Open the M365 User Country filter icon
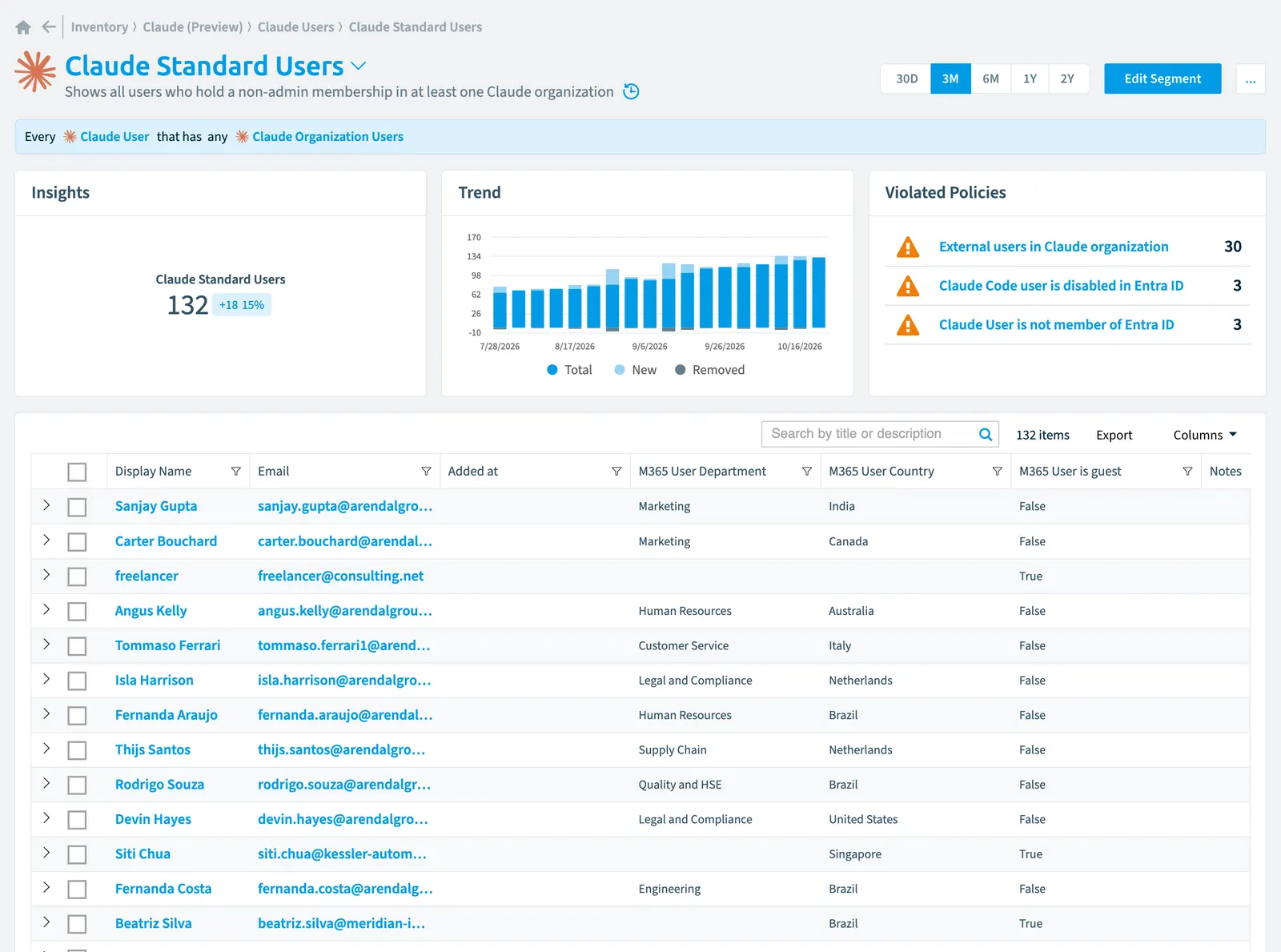Image resolution: width=1281 pixels, height=952 pixels. pos(997,472)
